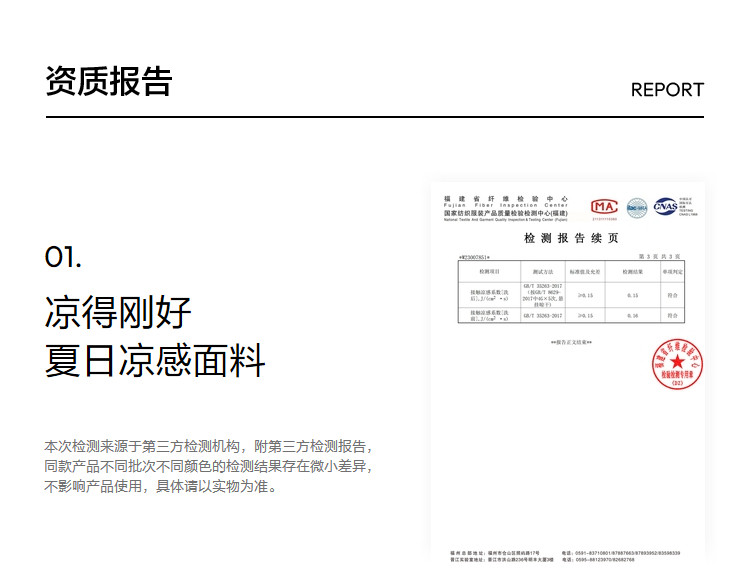
Task: Click the REPORT label at top right
Action: click(x=667, y=90)
